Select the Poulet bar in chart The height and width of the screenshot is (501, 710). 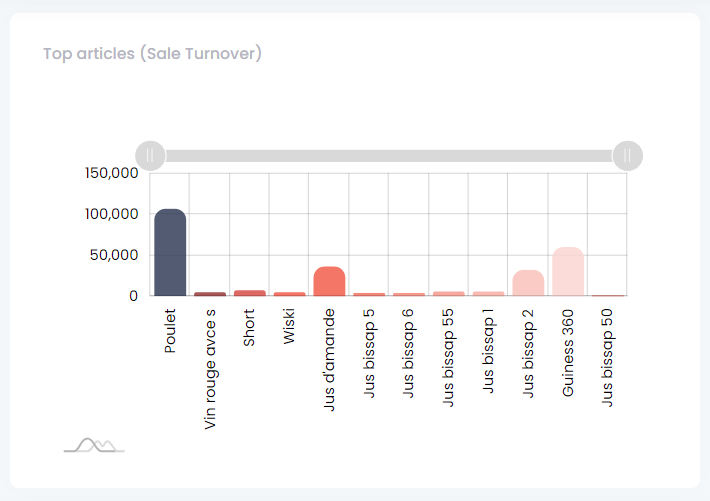(170, 253)
